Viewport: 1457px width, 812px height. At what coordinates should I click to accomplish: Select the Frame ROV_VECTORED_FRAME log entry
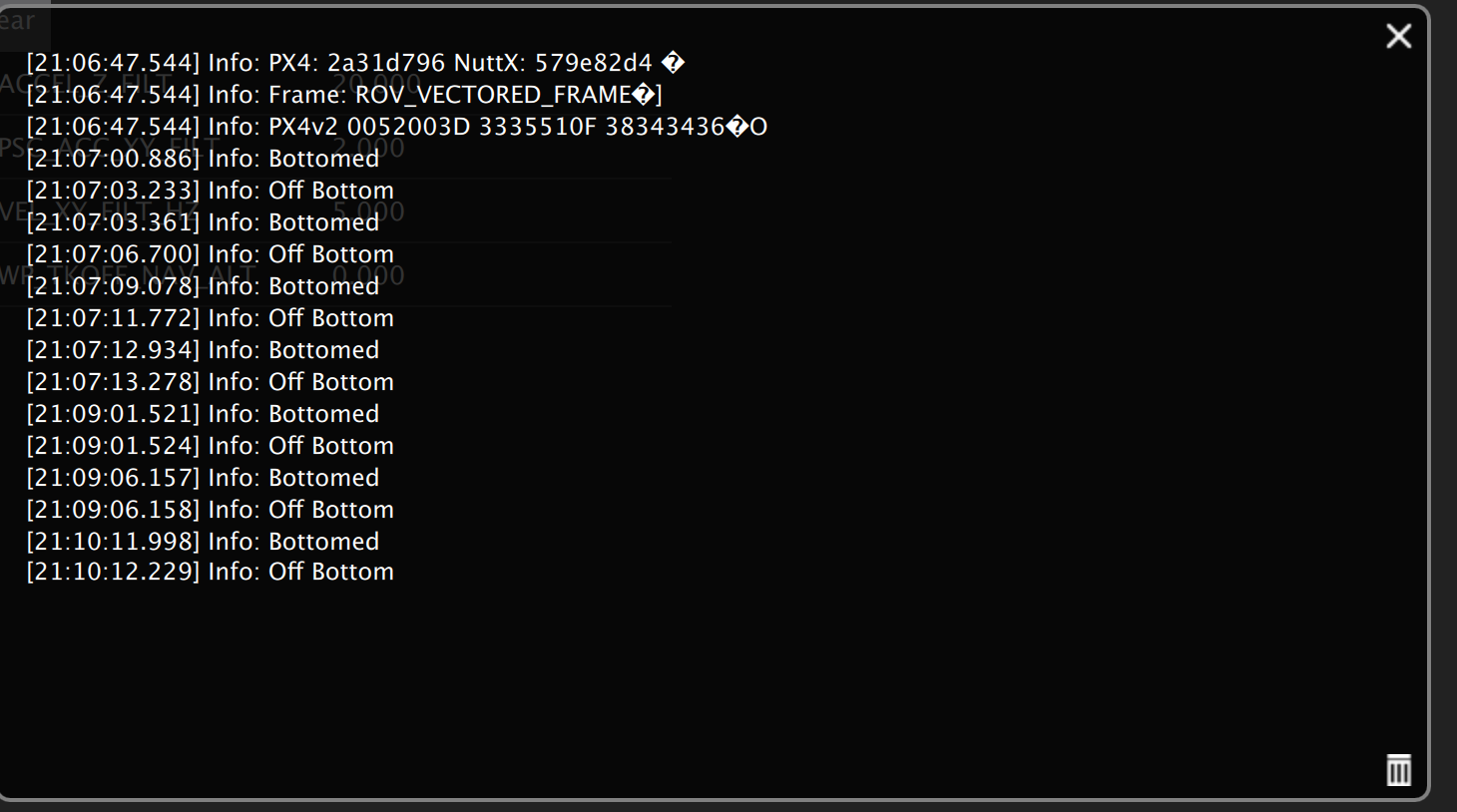344,95
